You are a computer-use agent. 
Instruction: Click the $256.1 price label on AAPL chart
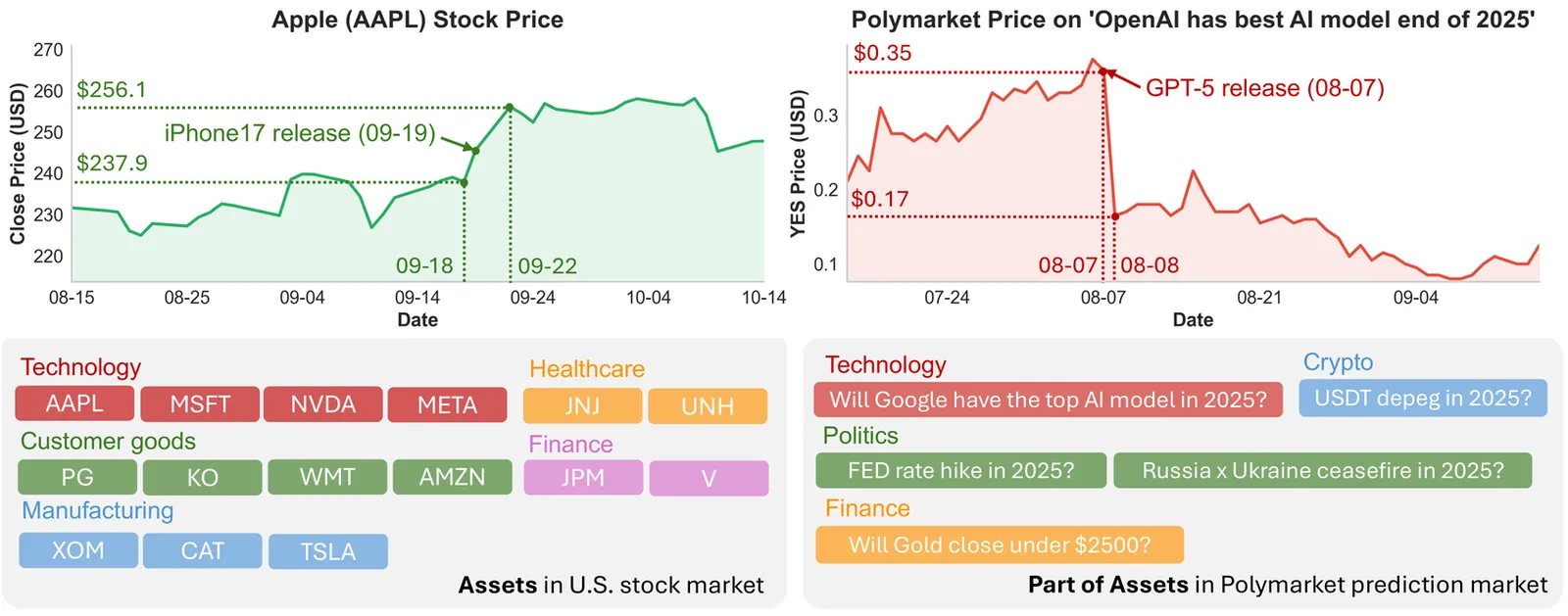click(x=112, y=90)
